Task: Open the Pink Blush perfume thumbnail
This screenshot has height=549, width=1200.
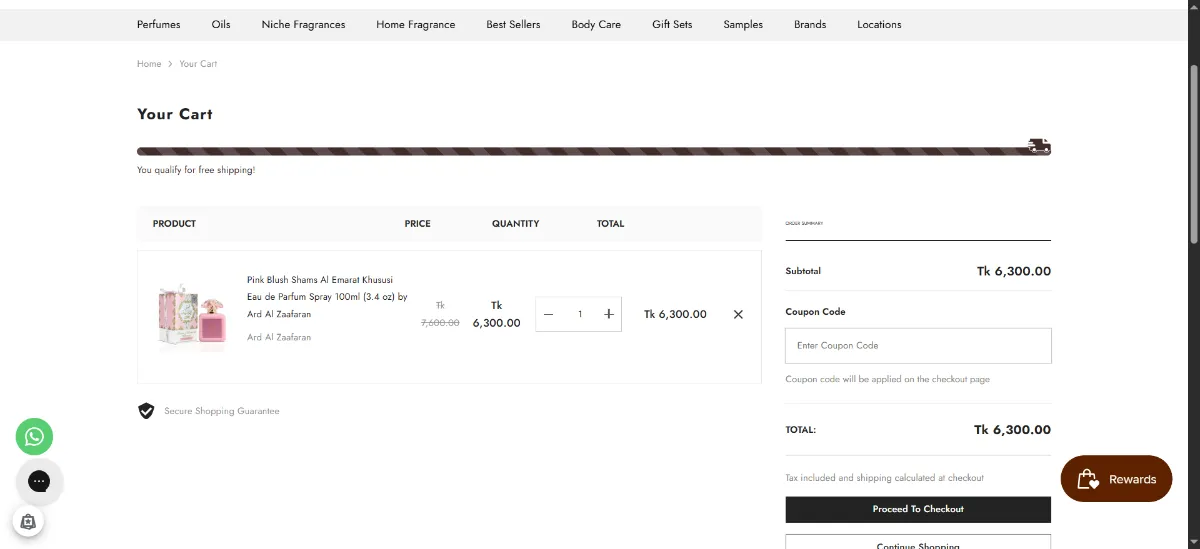Action: (192, 316)
